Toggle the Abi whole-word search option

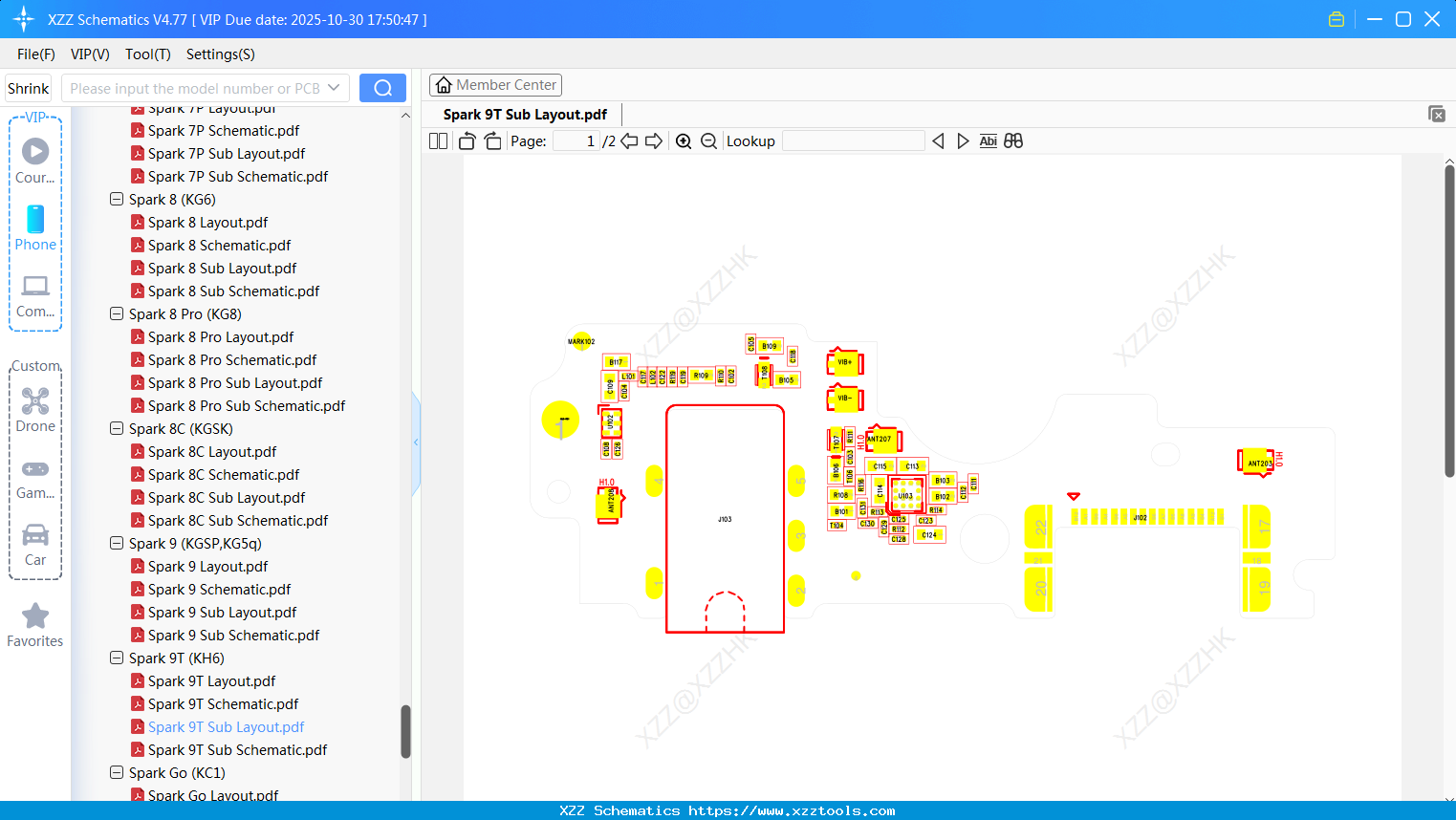(x=988, y=140)
